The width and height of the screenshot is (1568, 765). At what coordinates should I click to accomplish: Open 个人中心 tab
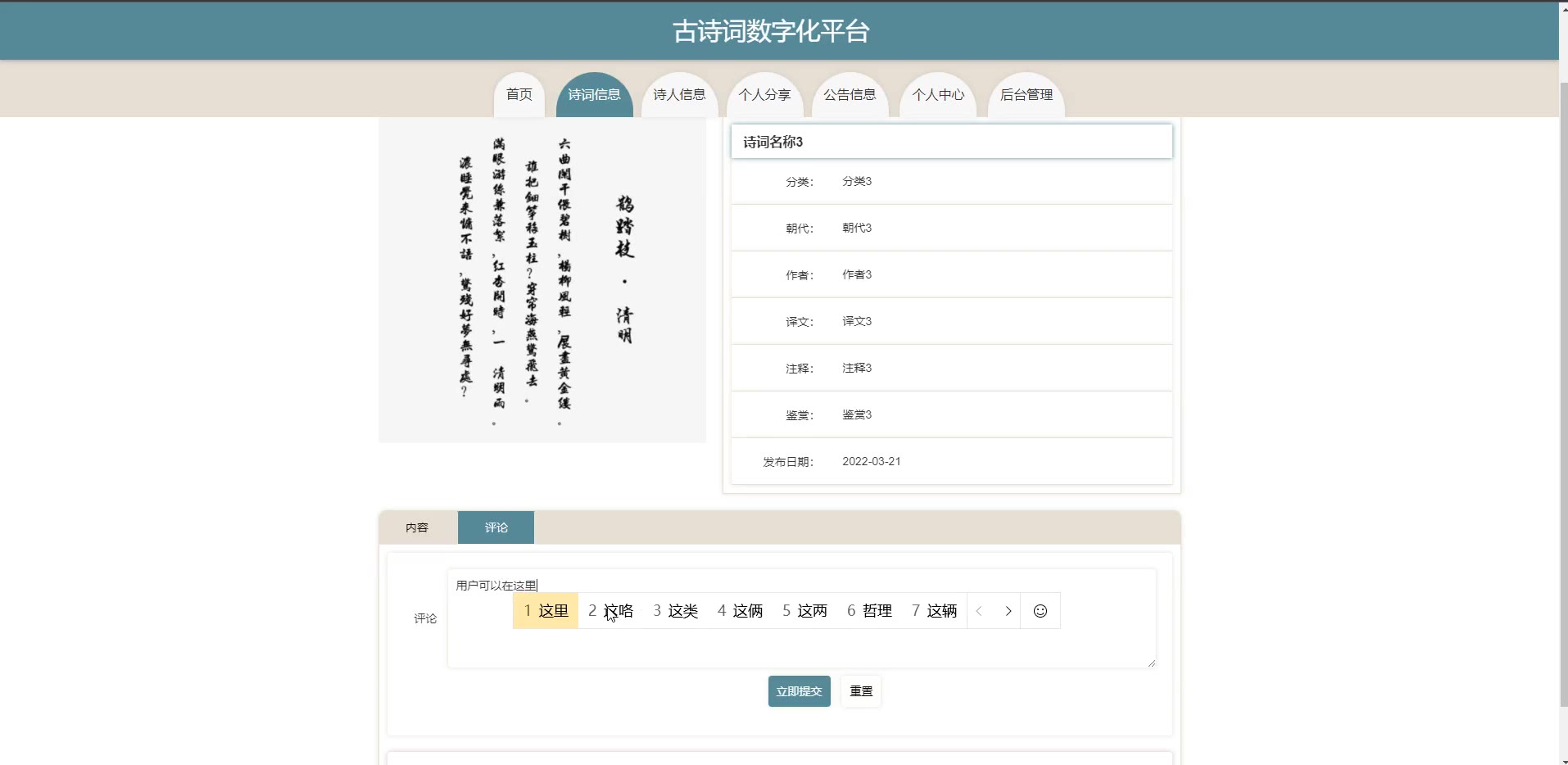tap(938, 95)
